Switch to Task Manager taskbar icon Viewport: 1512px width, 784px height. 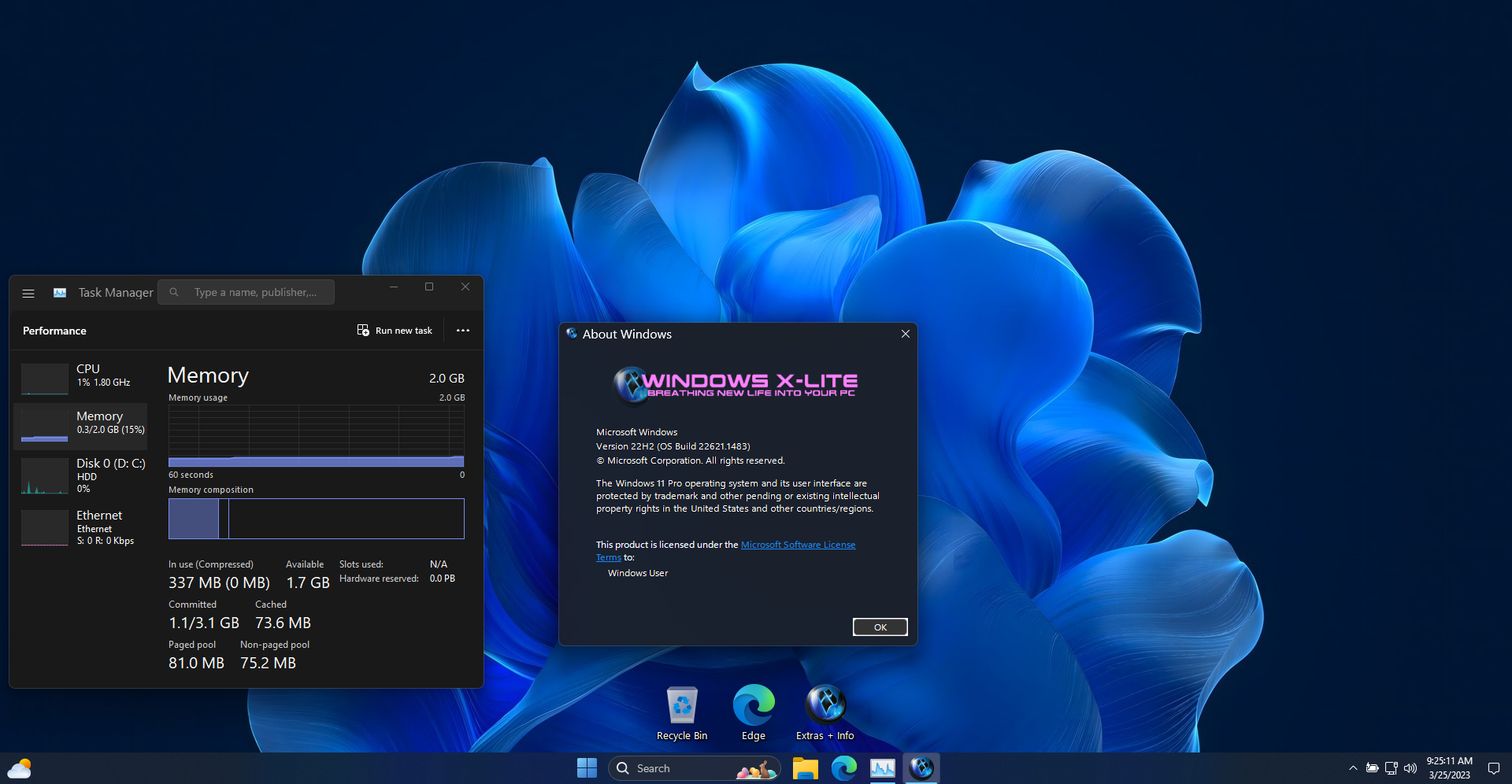pos(883,768)
